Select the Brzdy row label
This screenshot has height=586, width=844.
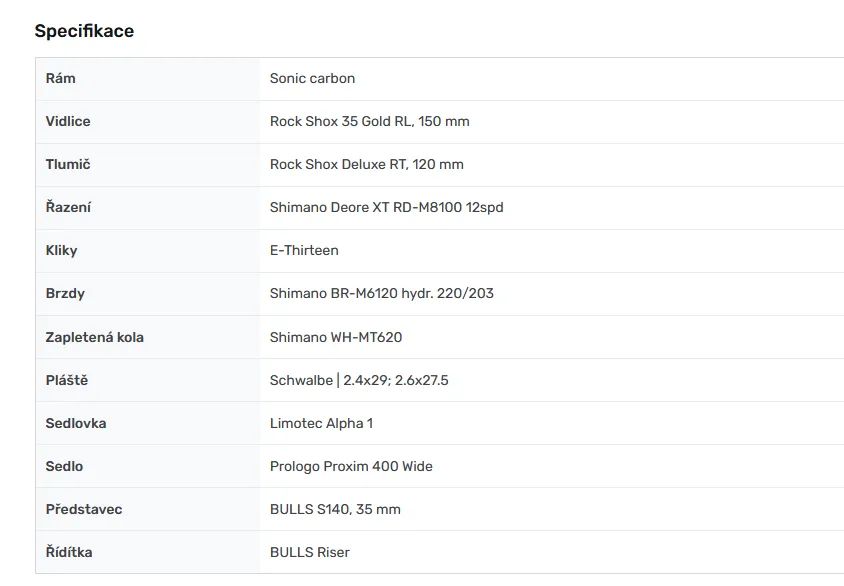[x=65, y=293]
